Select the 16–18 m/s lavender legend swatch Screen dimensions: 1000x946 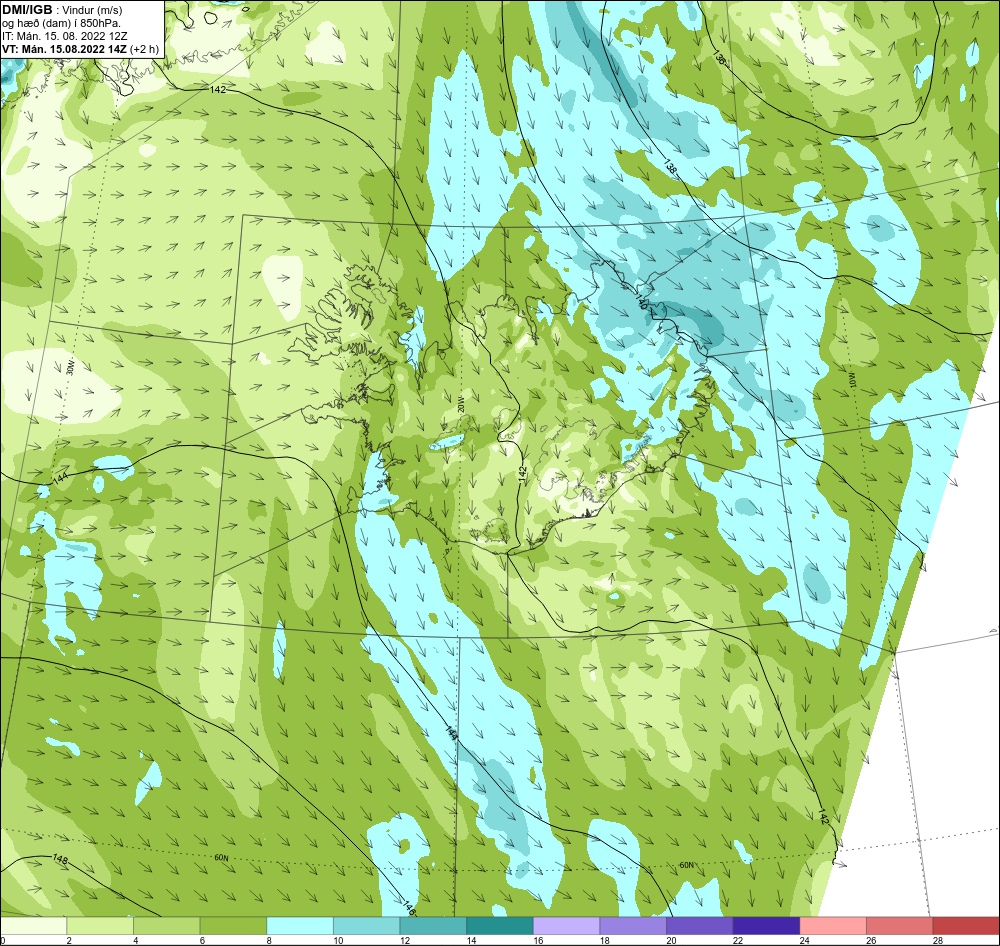coord(566,926)
